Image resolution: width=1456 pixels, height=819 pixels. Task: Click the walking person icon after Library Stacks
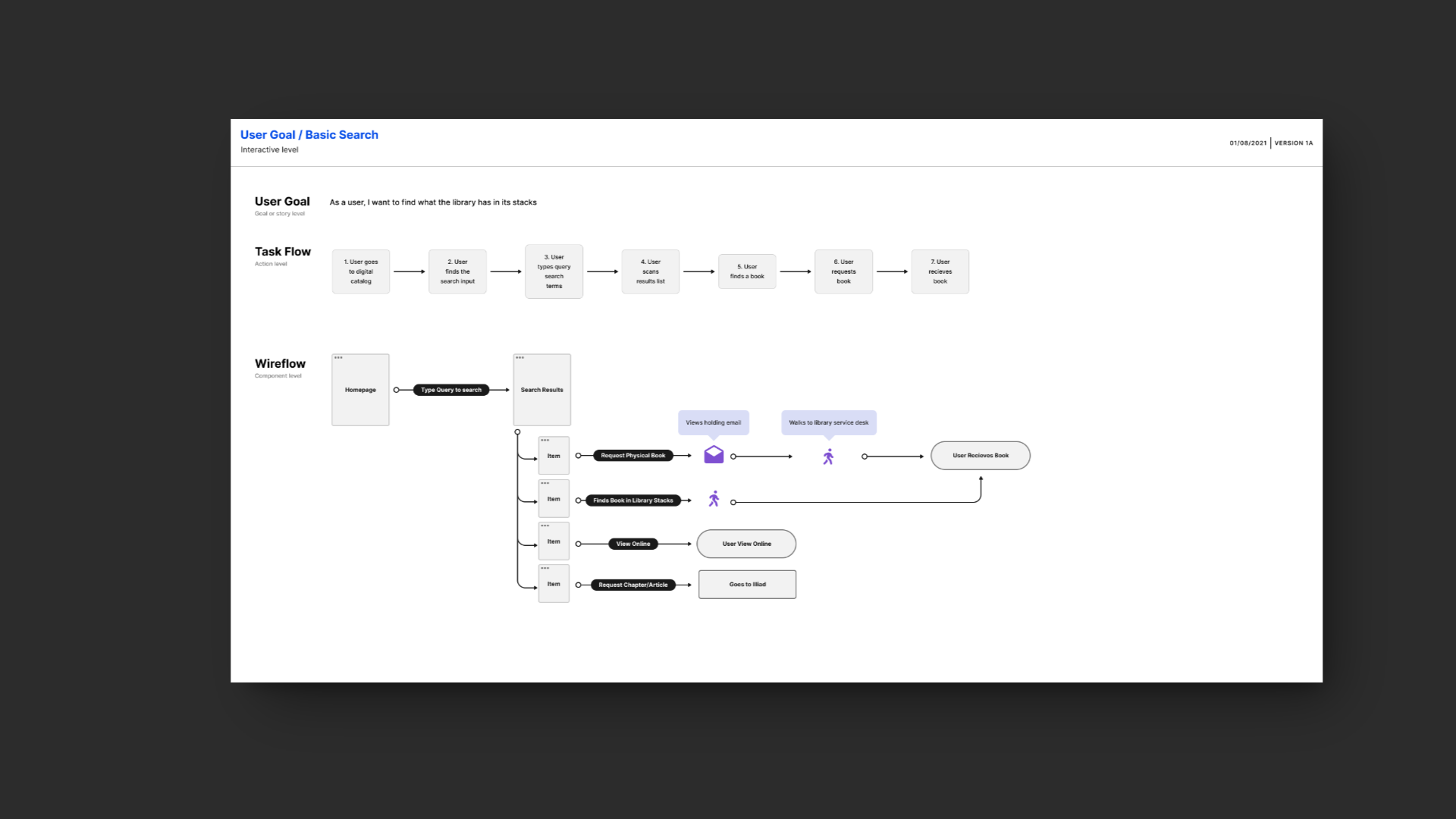(x=714, y=499)
